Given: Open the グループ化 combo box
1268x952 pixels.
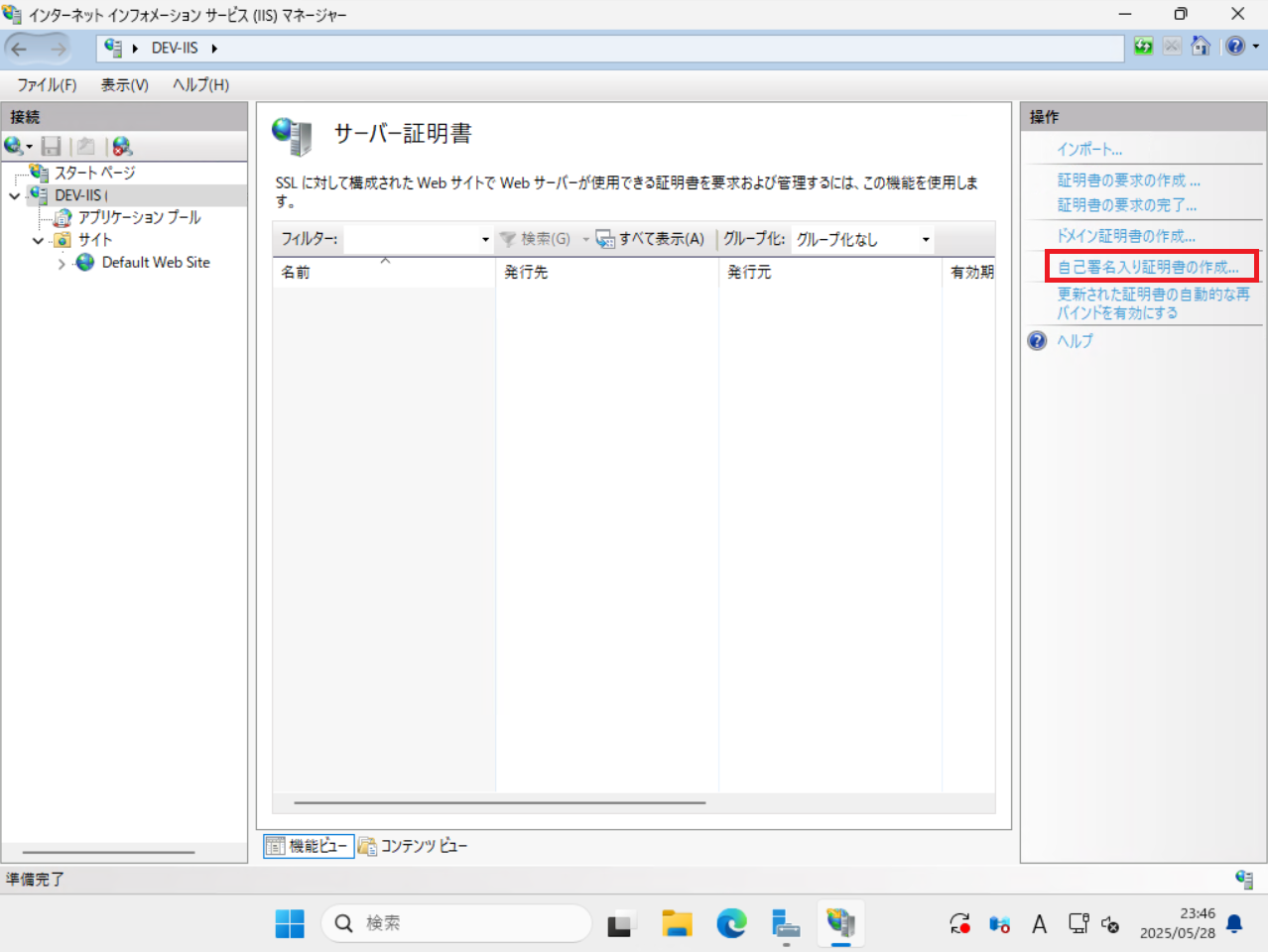Looking at the screenshot, I should click(862, 239).
